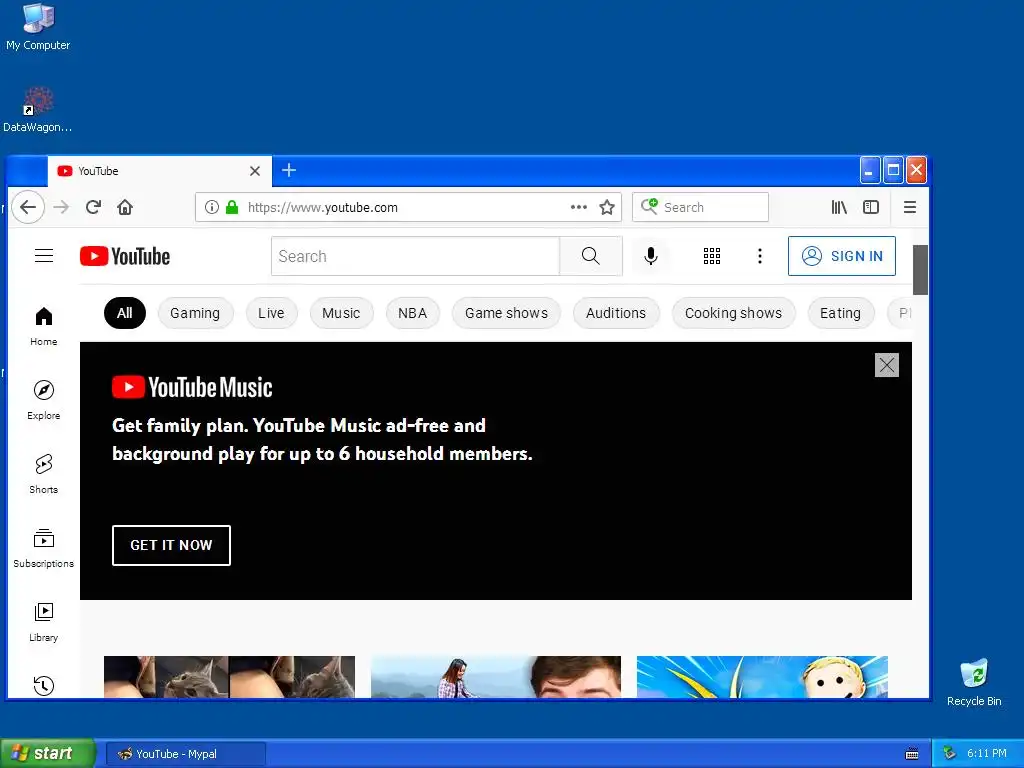Open My Computer desktop icon
Viewport: 1024px width, 768px height.
click(38, 26)
